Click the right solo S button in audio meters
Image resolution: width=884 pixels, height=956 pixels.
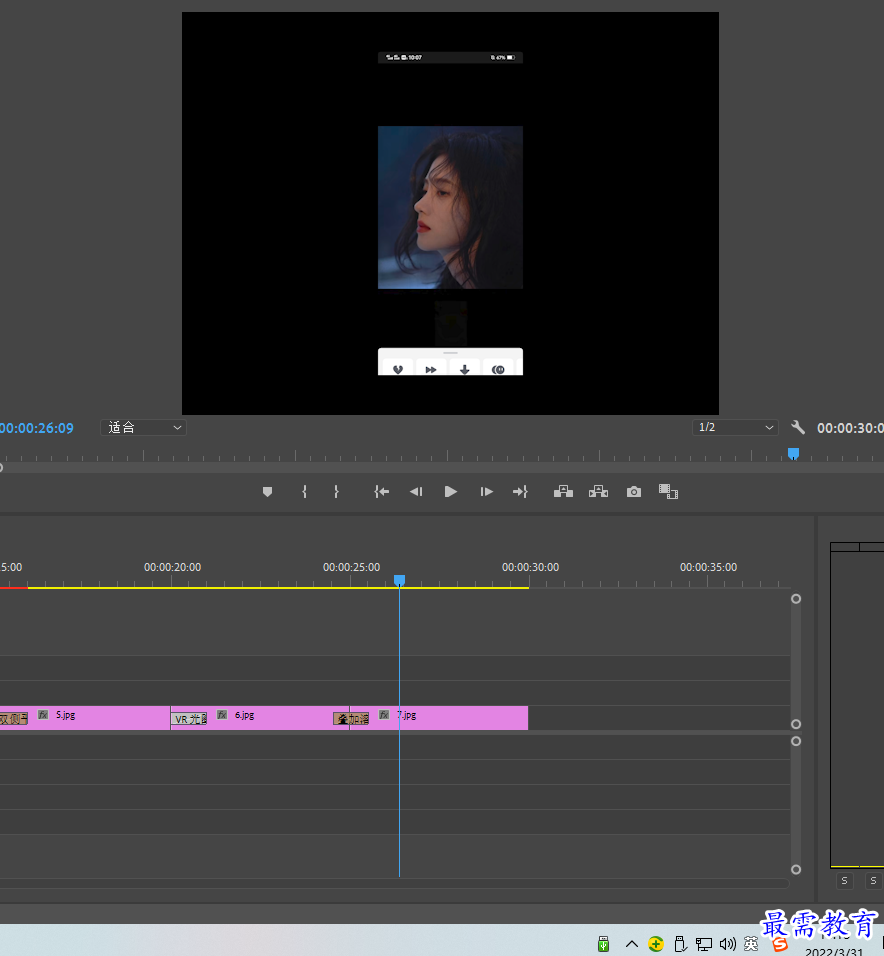click(x=873, y=880)
